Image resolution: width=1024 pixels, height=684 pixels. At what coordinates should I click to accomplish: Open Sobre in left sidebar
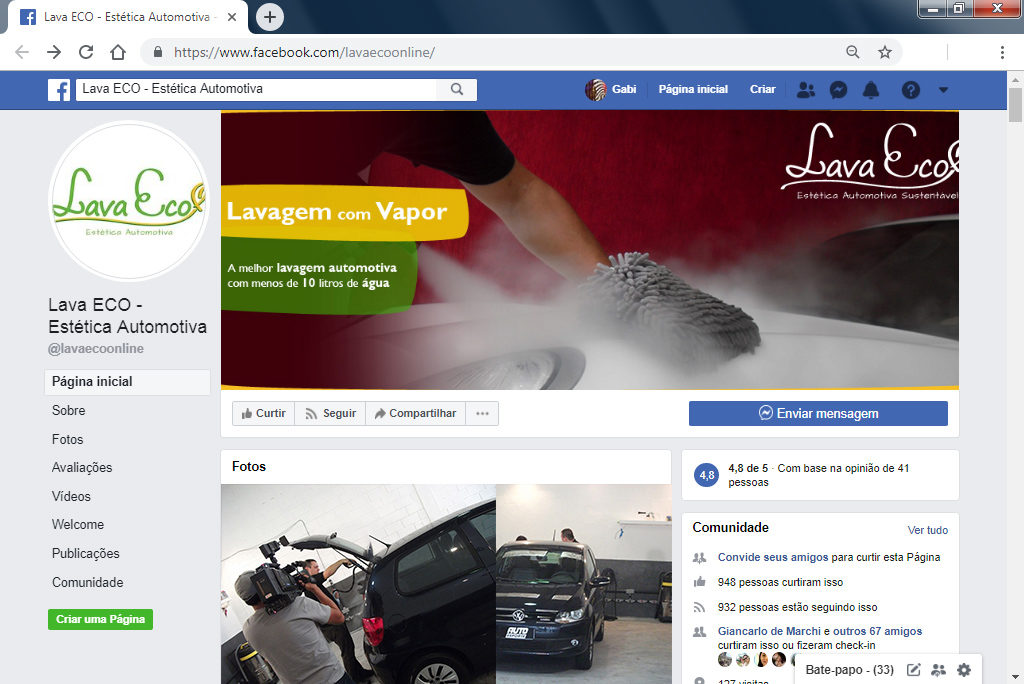click(69, 410)
